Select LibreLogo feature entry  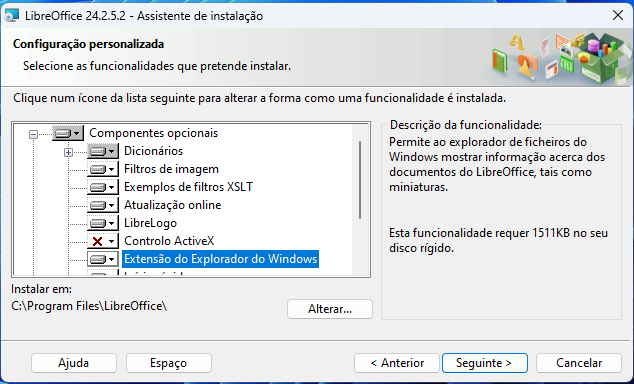coord(150,223)
